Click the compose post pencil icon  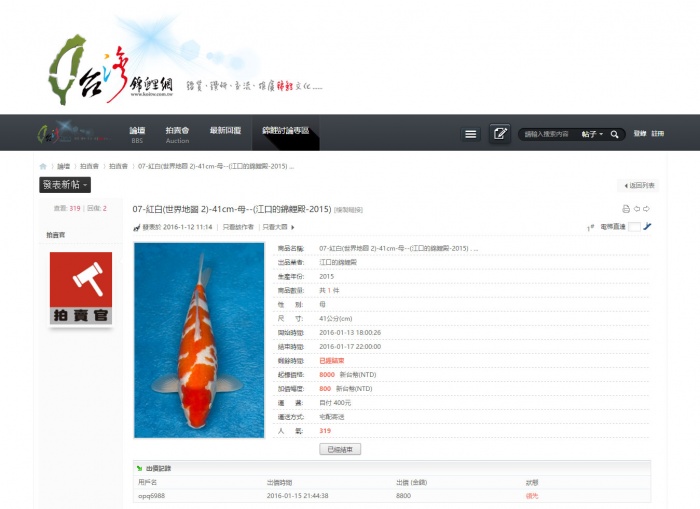(x=500, y=133)
